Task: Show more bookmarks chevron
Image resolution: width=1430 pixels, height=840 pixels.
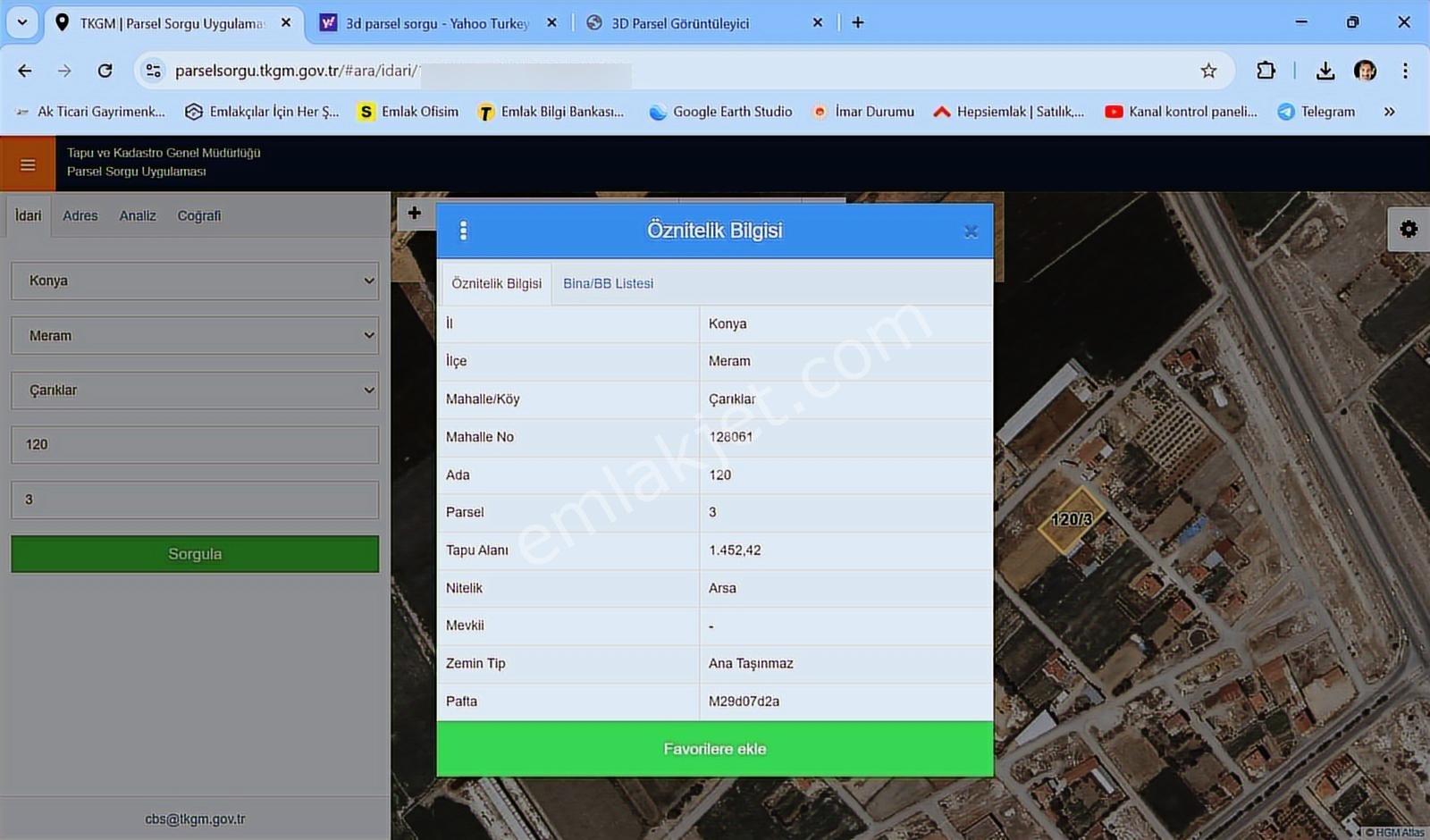Action: pos(1389,112)
